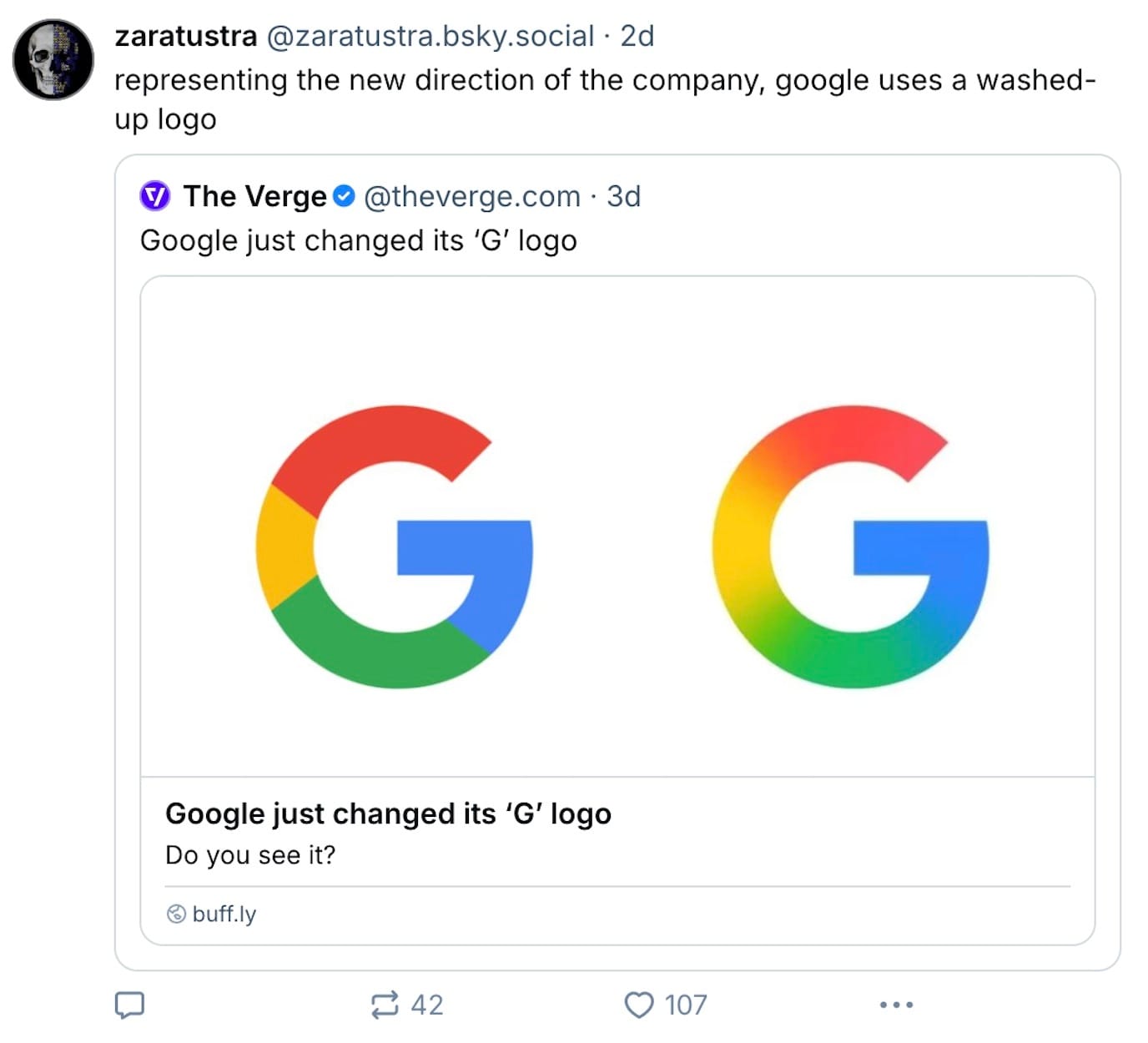1148x1043 pixels.
Task: Repost this post using the arrows icon
Action: pyautogui.click(x=385, y=1005)
